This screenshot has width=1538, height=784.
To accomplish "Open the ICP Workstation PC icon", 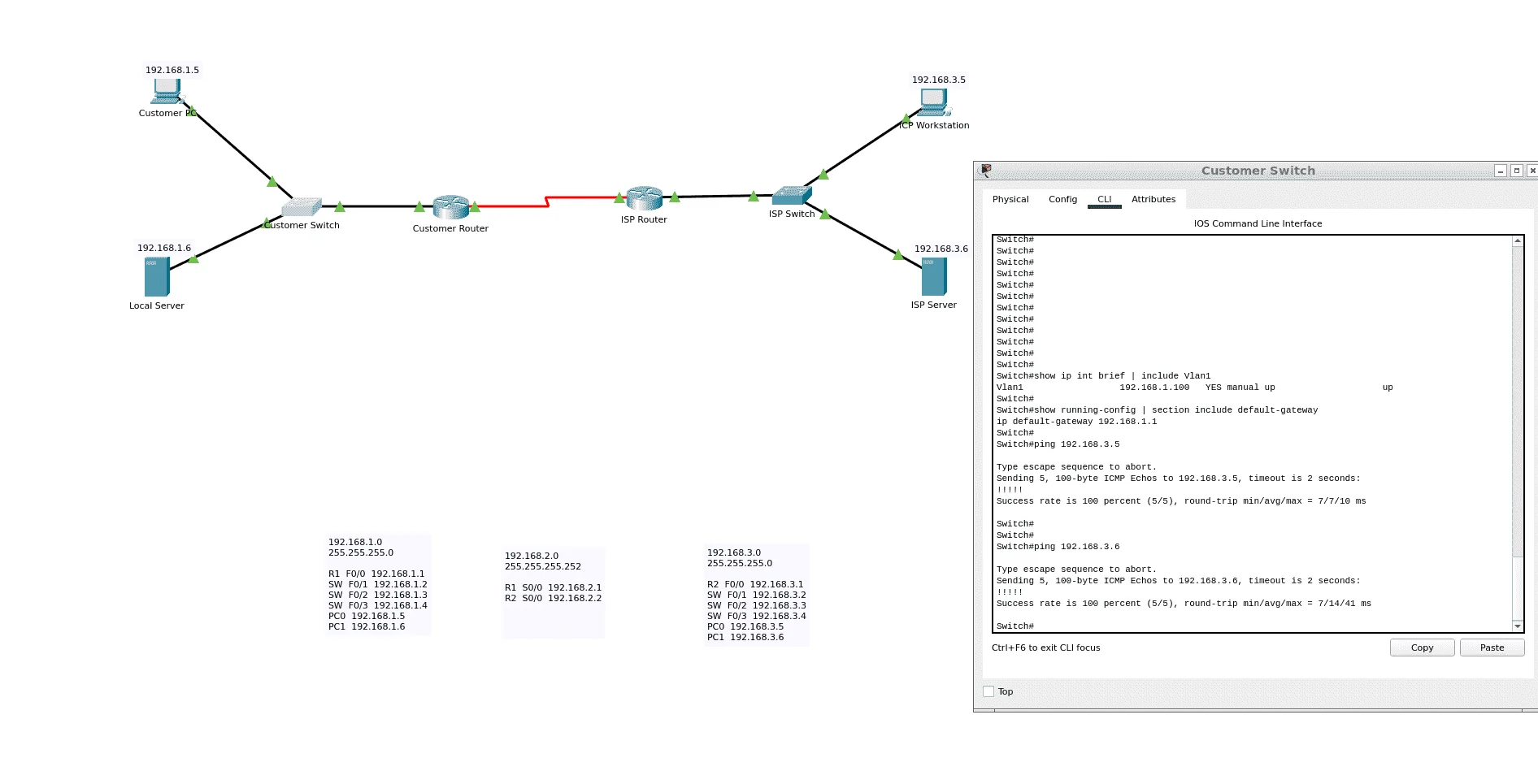I will tap(935, 102).
